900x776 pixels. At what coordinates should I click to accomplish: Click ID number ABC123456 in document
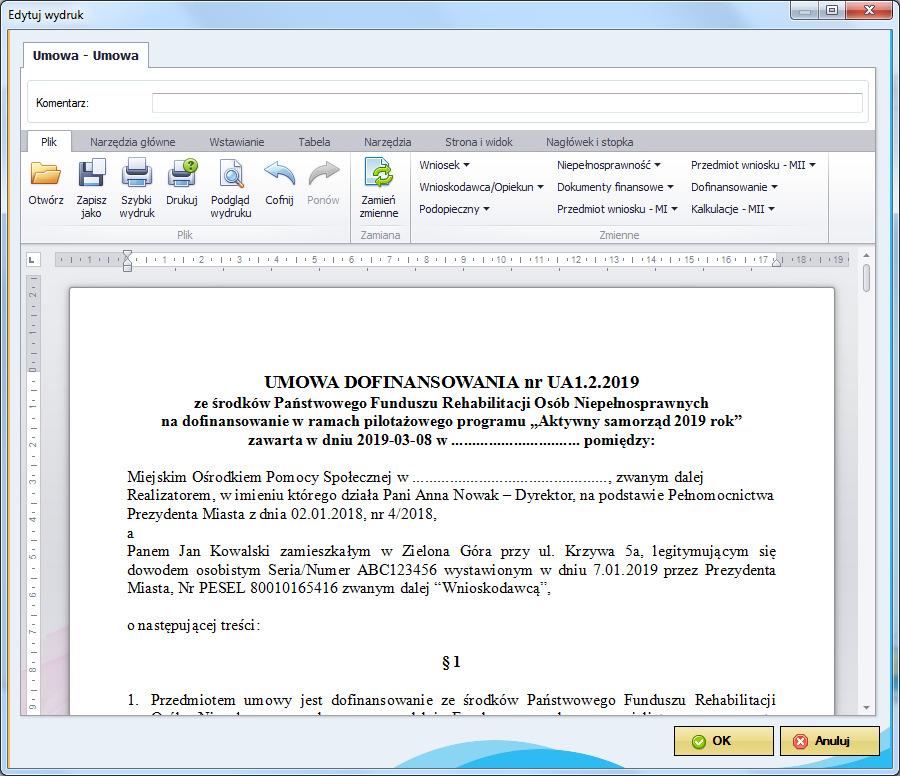click(397, 570)
